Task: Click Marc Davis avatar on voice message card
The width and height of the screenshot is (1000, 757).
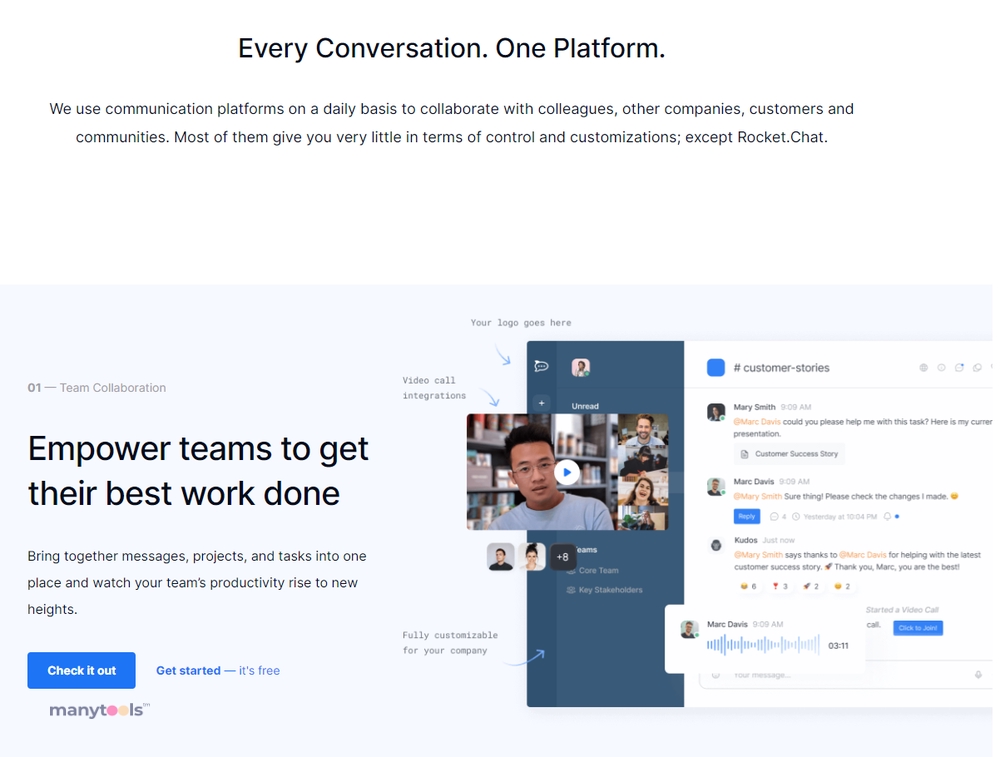Action: 689,629
